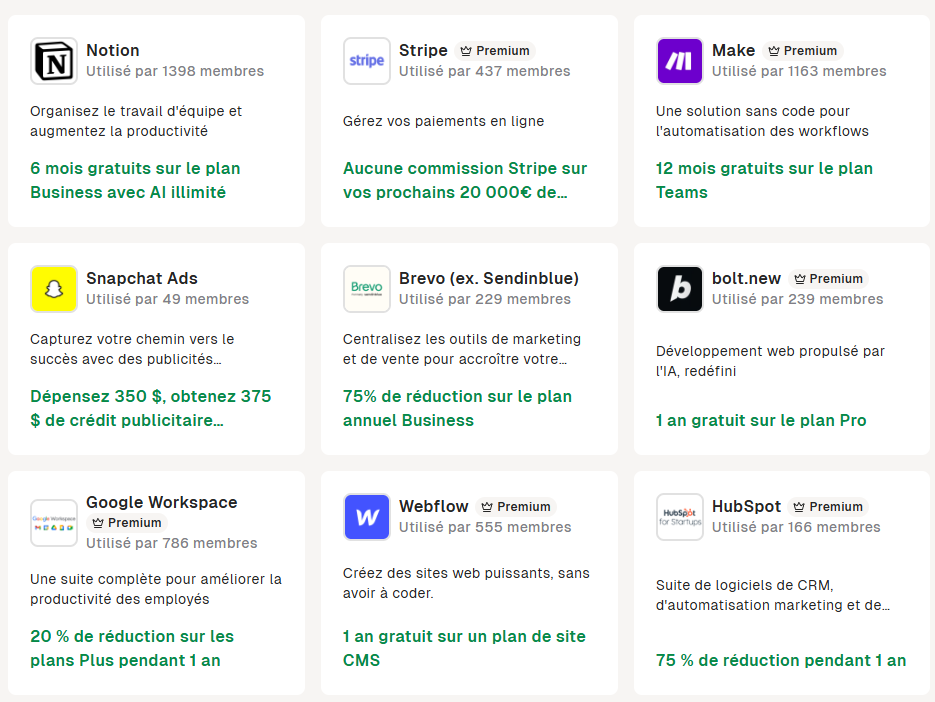Click the Notion logo icon
This screenshot has width=935, height=702.
(54, 61)
